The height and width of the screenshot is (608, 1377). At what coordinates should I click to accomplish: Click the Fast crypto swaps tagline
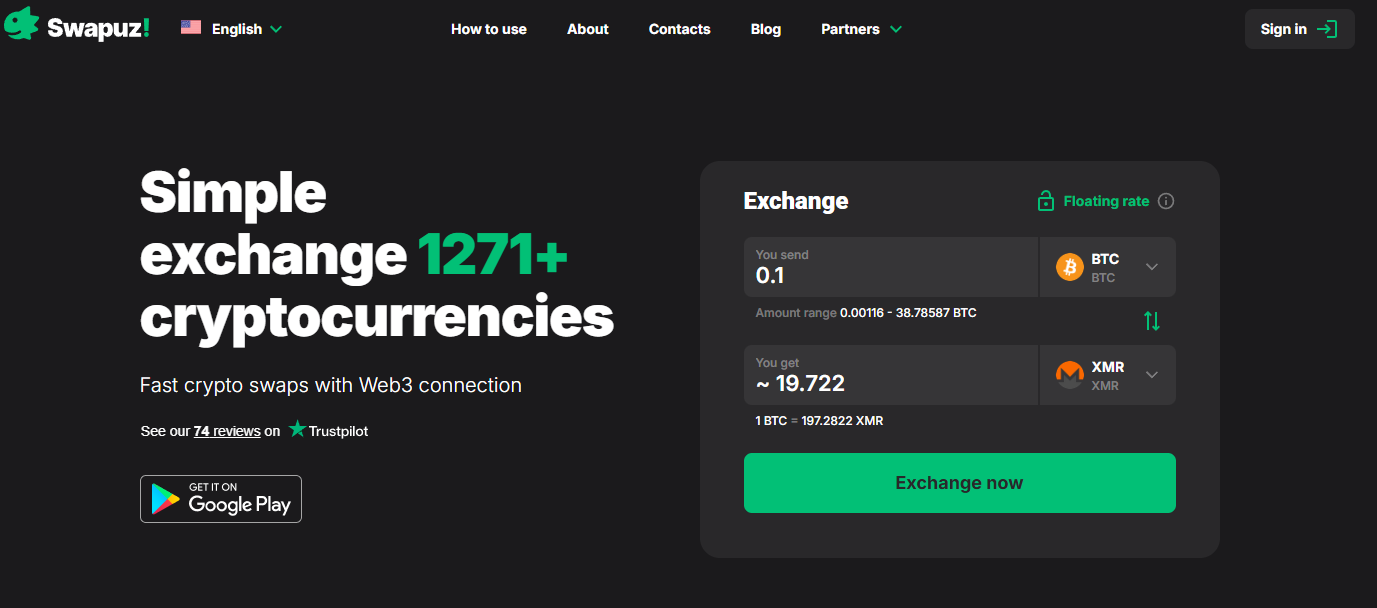coord(331,385)
